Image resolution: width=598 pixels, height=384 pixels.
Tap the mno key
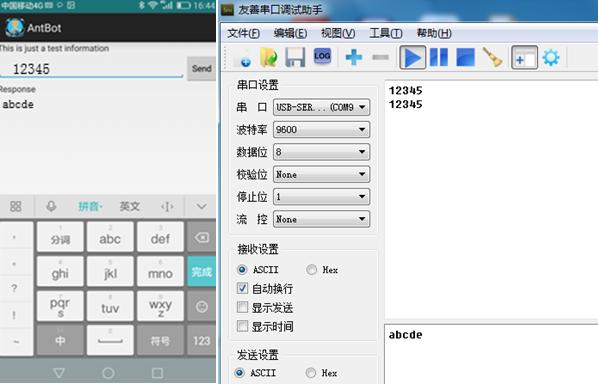[x=160, y=272]
